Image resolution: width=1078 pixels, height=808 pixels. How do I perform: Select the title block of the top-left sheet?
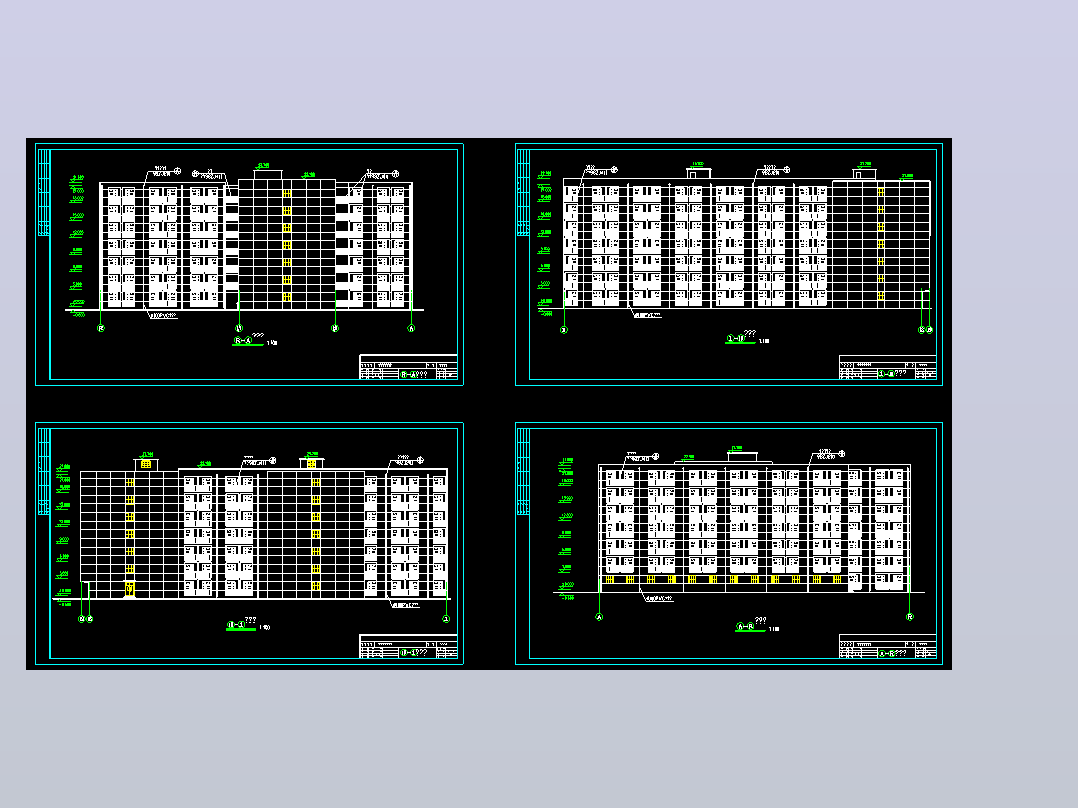pyautogui.click(x=408, y=367)
